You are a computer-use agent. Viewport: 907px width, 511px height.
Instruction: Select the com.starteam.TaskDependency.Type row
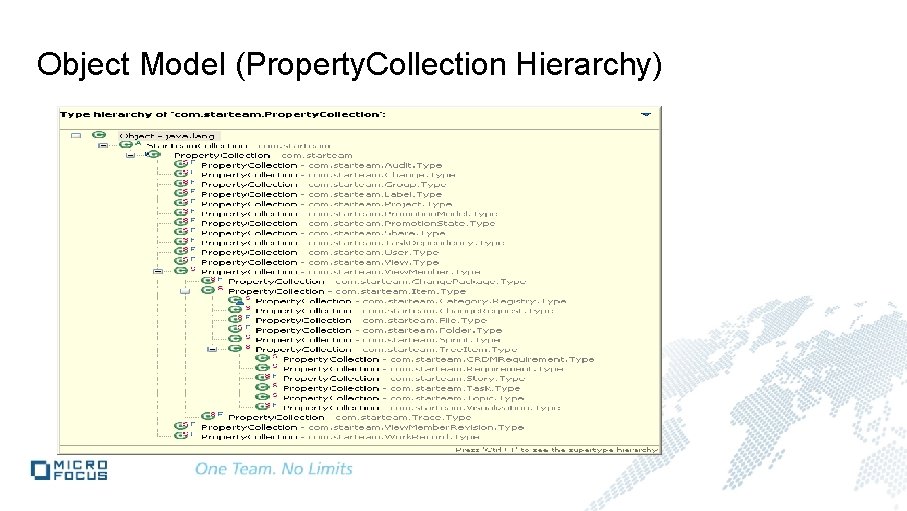[353, 242]
